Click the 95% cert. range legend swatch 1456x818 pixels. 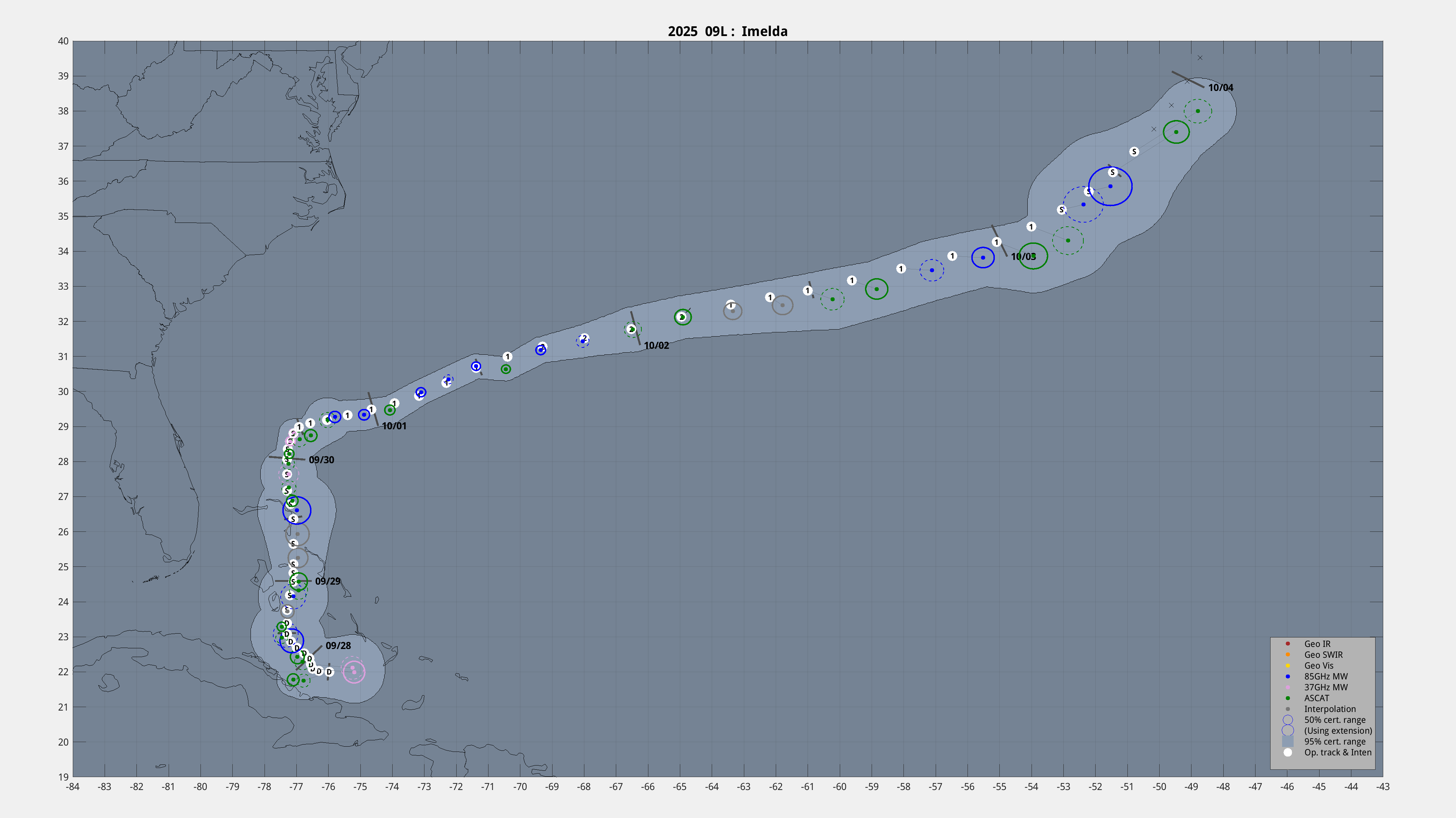(1288, 741)
